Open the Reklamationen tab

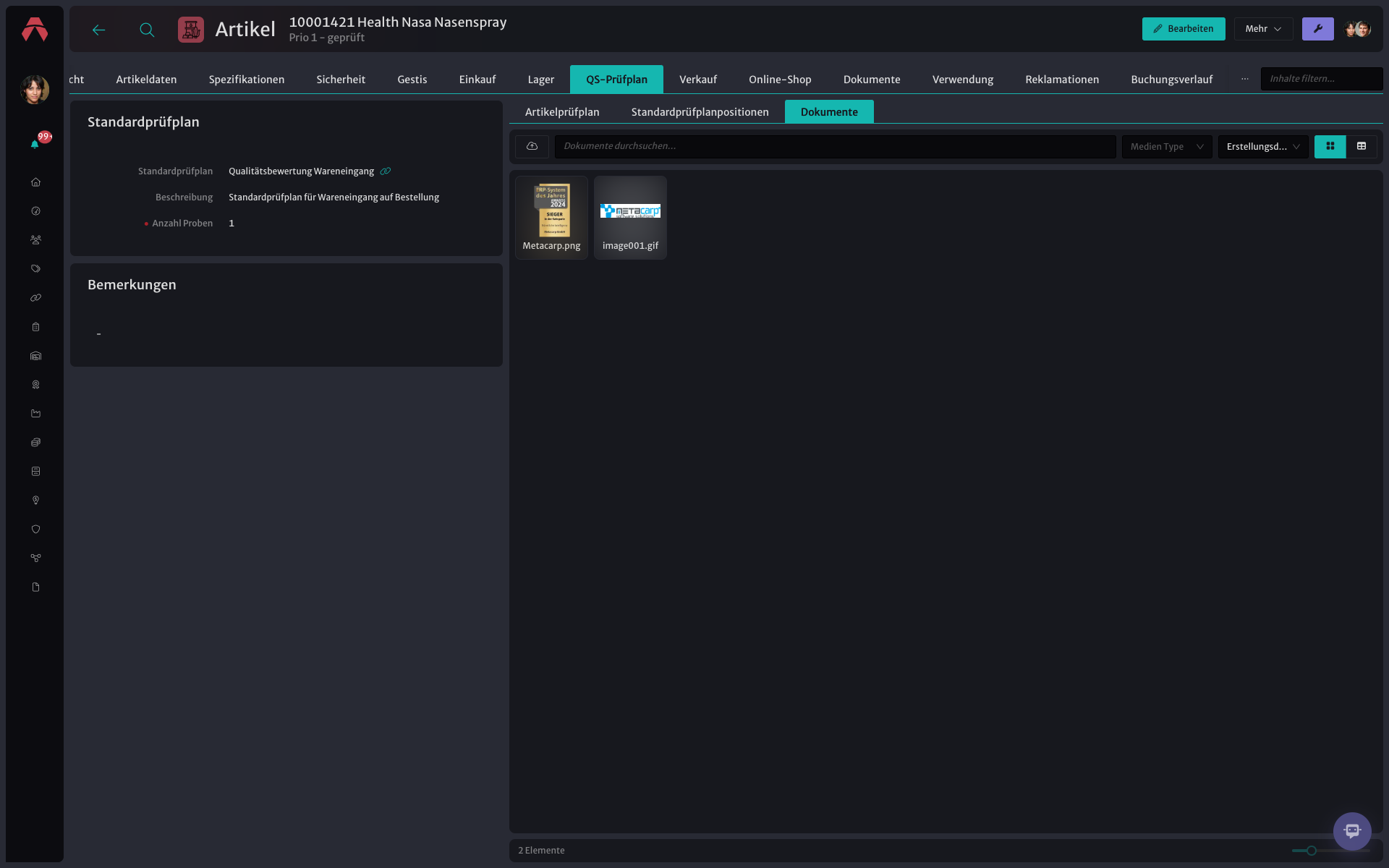coord(1062,80)
